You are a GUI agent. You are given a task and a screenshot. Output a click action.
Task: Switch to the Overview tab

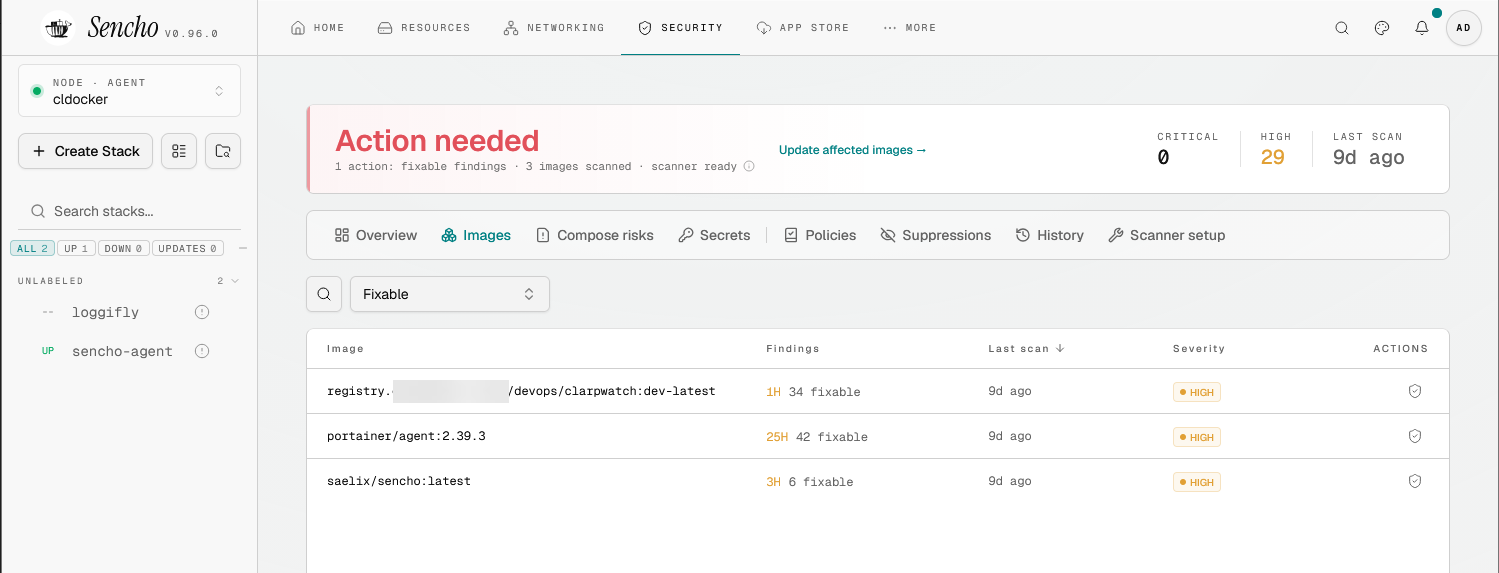[375, 235]
